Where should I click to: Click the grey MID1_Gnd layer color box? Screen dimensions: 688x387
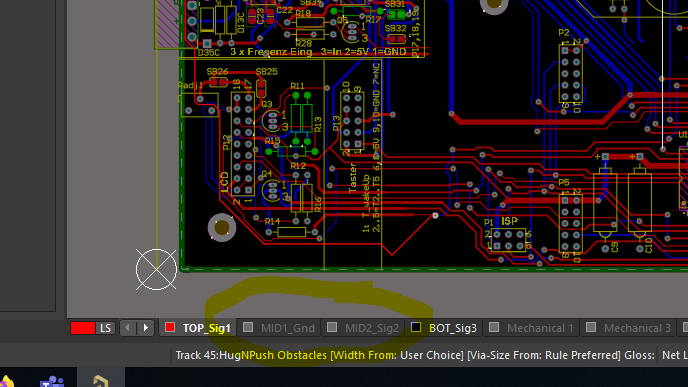coord(248,327)
